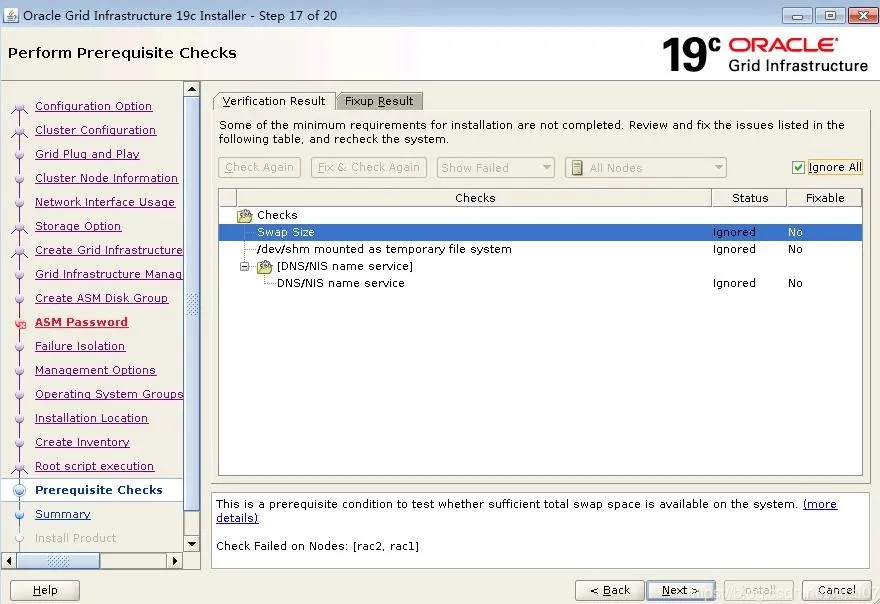The height and width of the screenshot is (604, 880).
Task: Click the sidebar horizontal scroll left arrow
Action: coord(9,561)
